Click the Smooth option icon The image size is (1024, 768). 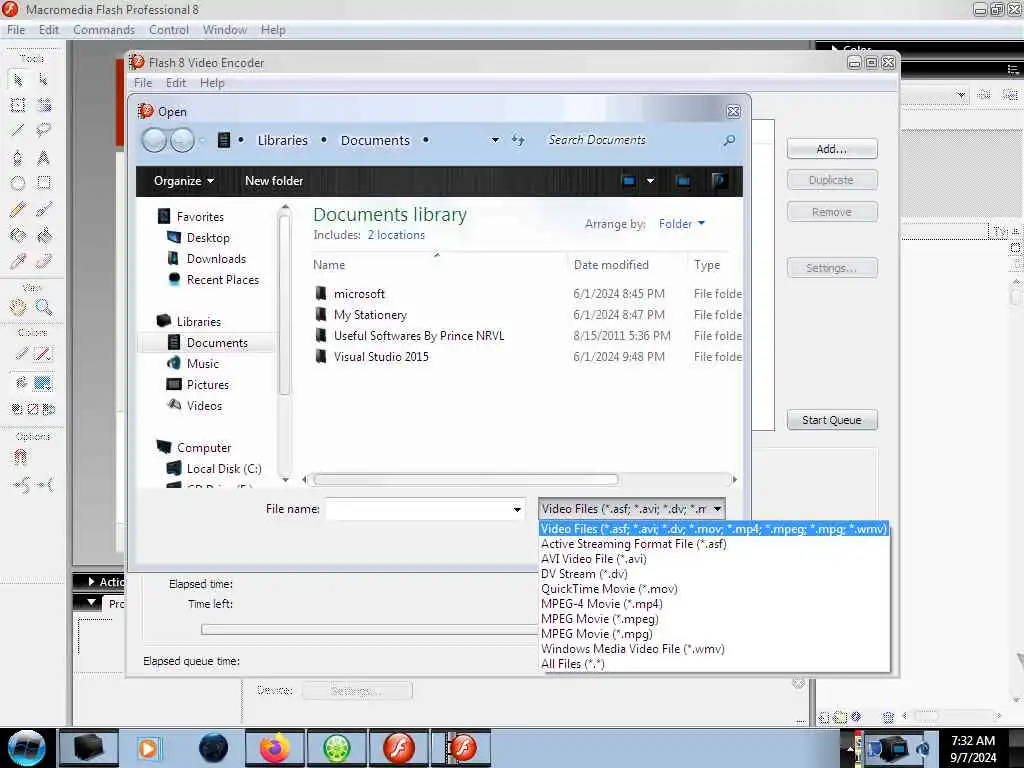pos(20,485)
